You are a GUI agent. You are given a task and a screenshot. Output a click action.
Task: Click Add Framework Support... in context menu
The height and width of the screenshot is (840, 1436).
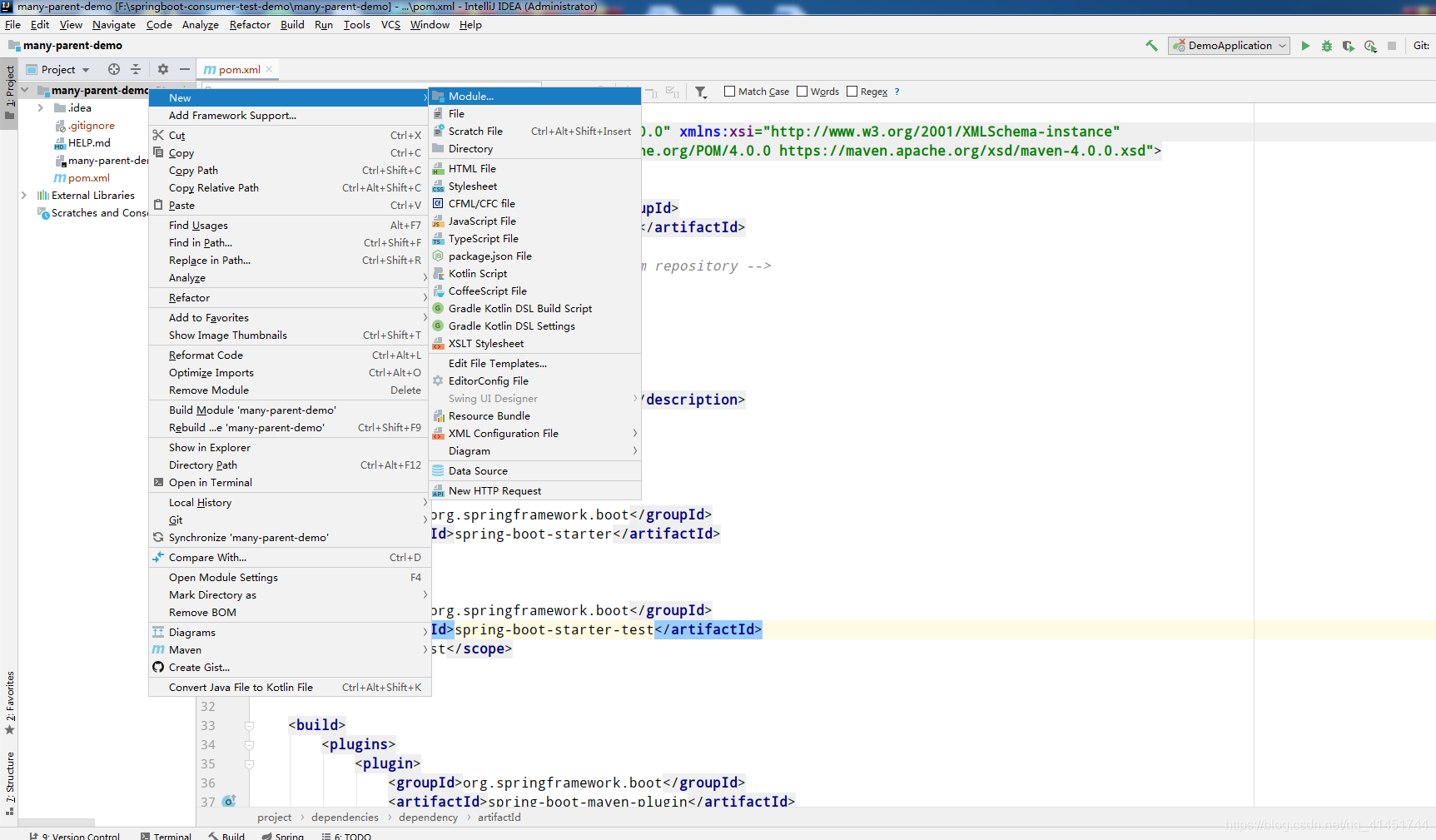point(289,116)
